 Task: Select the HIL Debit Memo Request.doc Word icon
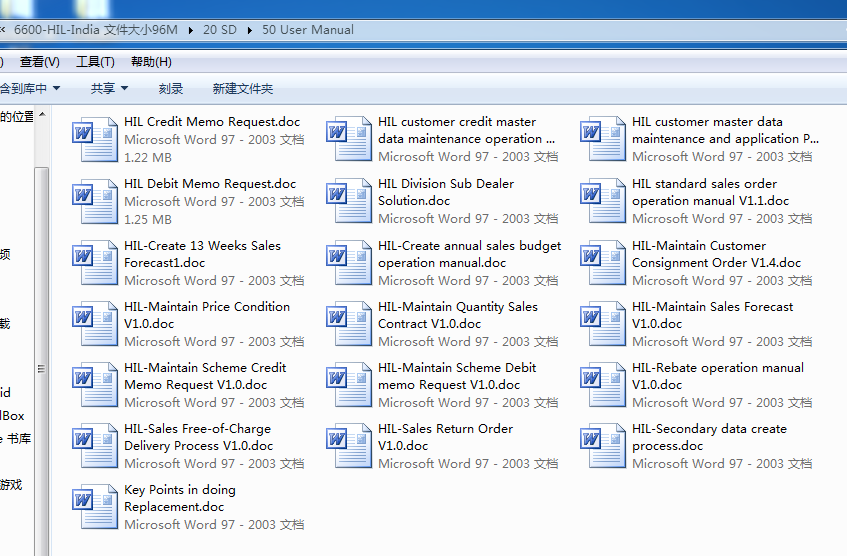click(95, 201)
